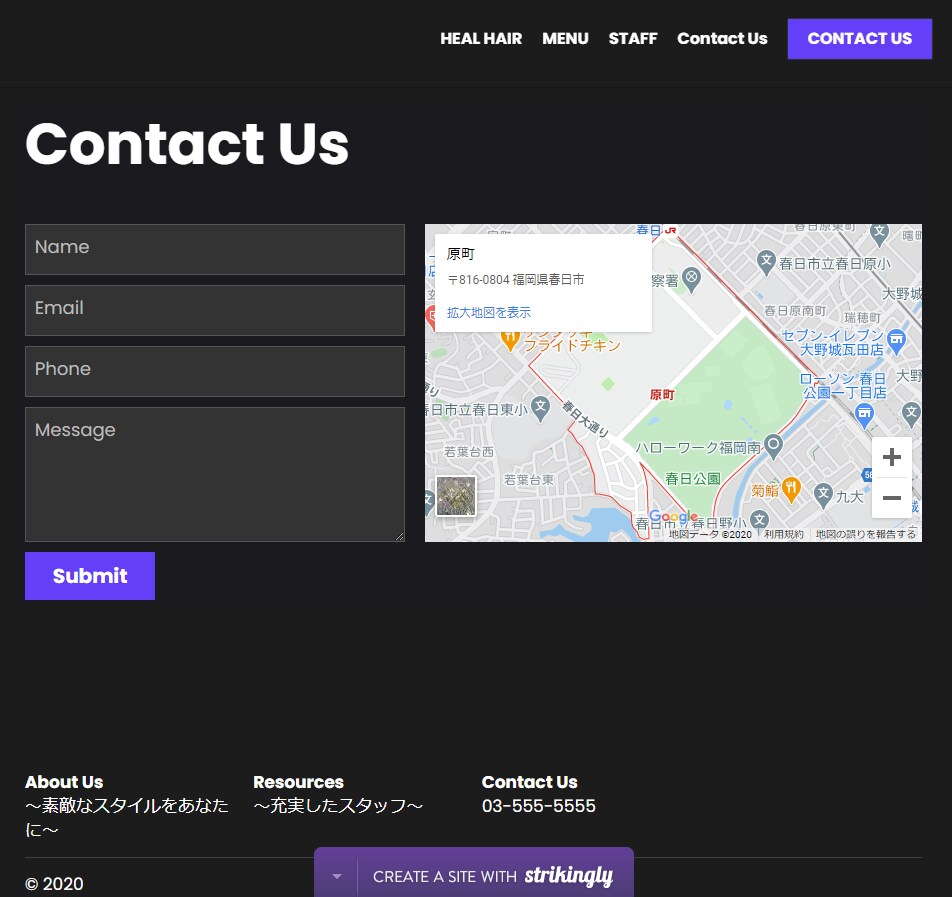This screenshot has width=952, height=897.
Task: Open the 拡大地図を表示 link on map
Action: coord(489,312)
